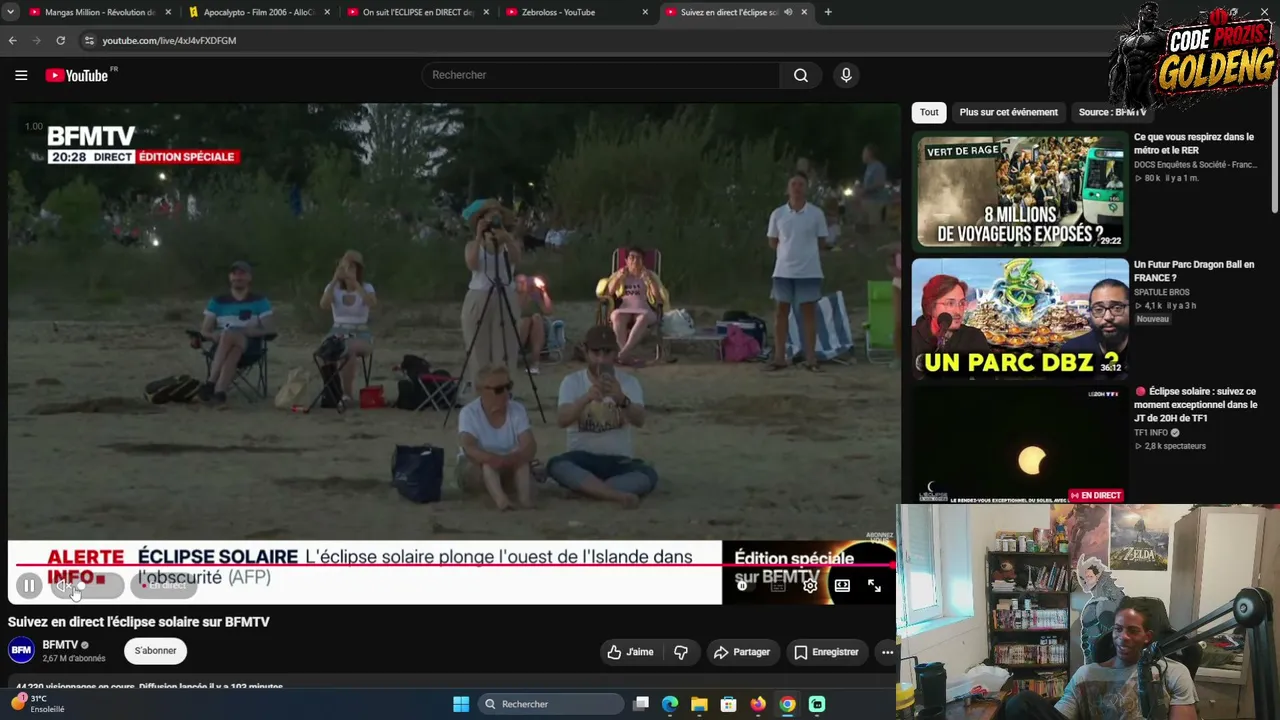Click the red live progress bar
Image resolution: width=1280 pixels, height=720 pixels.
click(455, 565)
